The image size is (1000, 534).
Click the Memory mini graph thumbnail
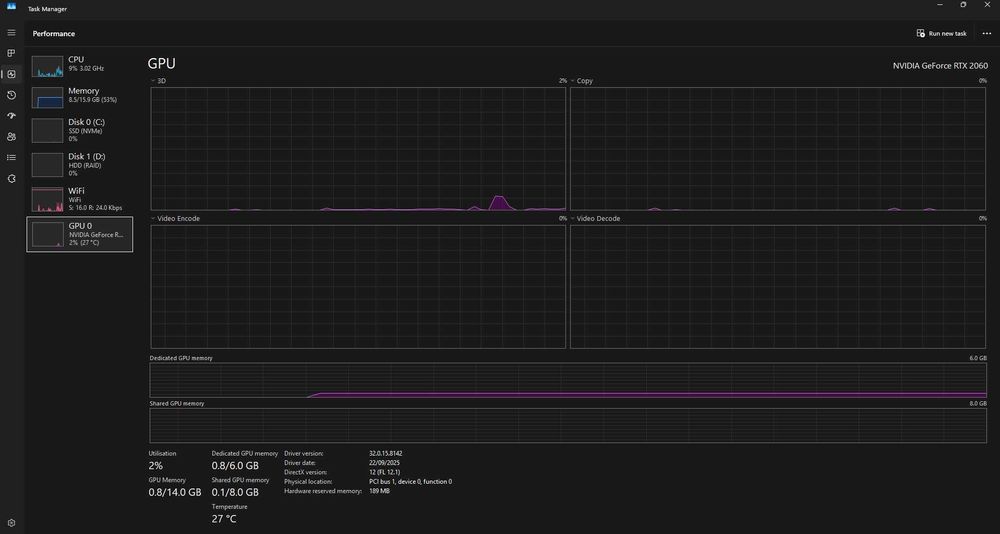[47, 98]
